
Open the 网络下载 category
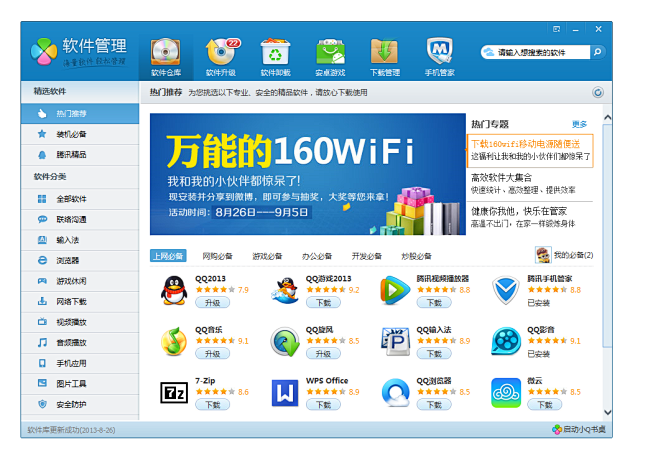[x=80, y=302]
